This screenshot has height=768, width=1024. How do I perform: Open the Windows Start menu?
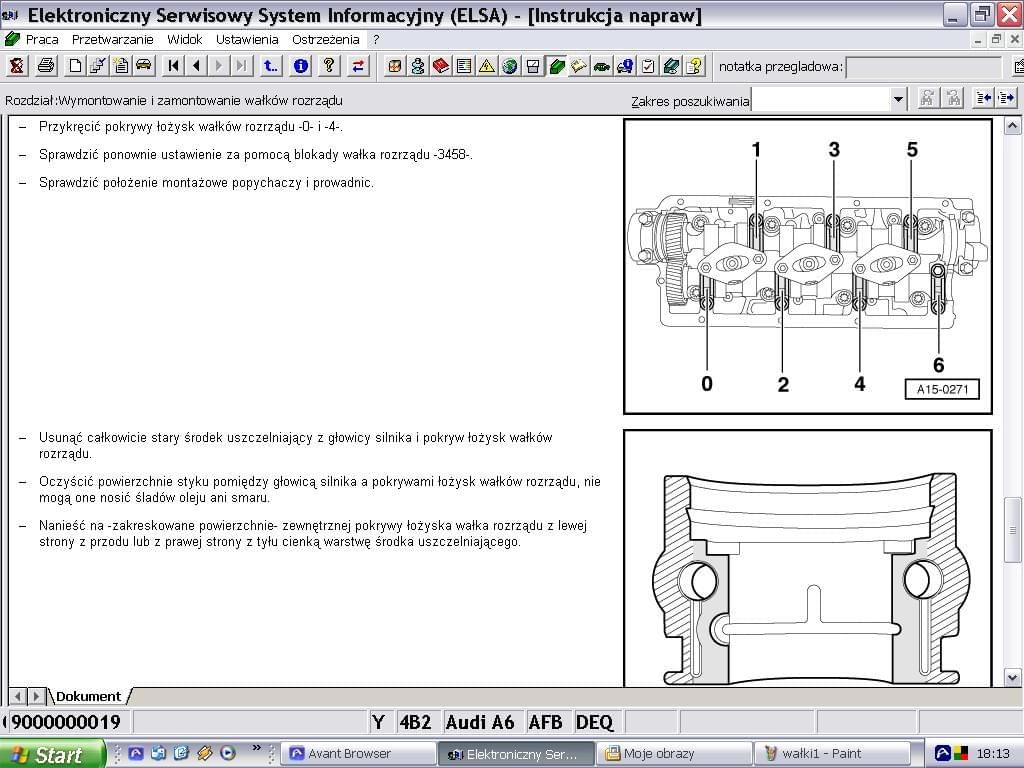[x=52, y=754]
